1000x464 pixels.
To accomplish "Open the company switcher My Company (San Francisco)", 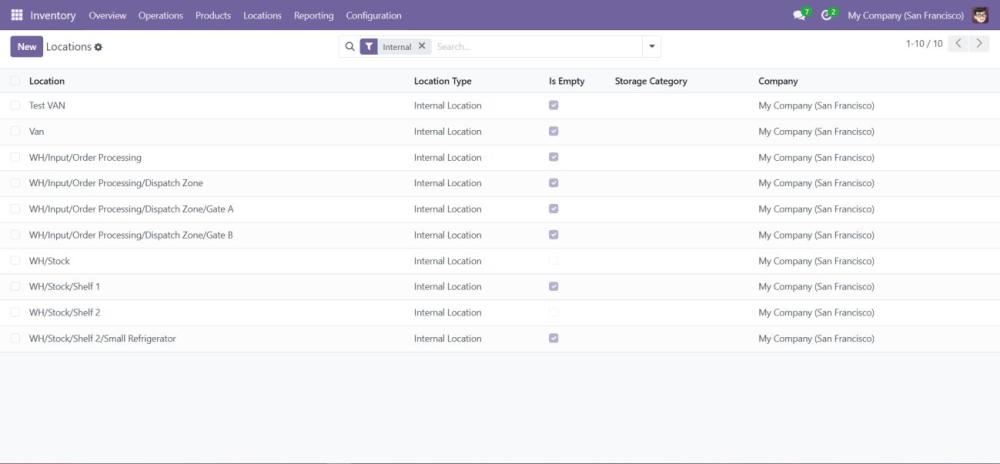I will pyautogui.click(x=905, y=15).
